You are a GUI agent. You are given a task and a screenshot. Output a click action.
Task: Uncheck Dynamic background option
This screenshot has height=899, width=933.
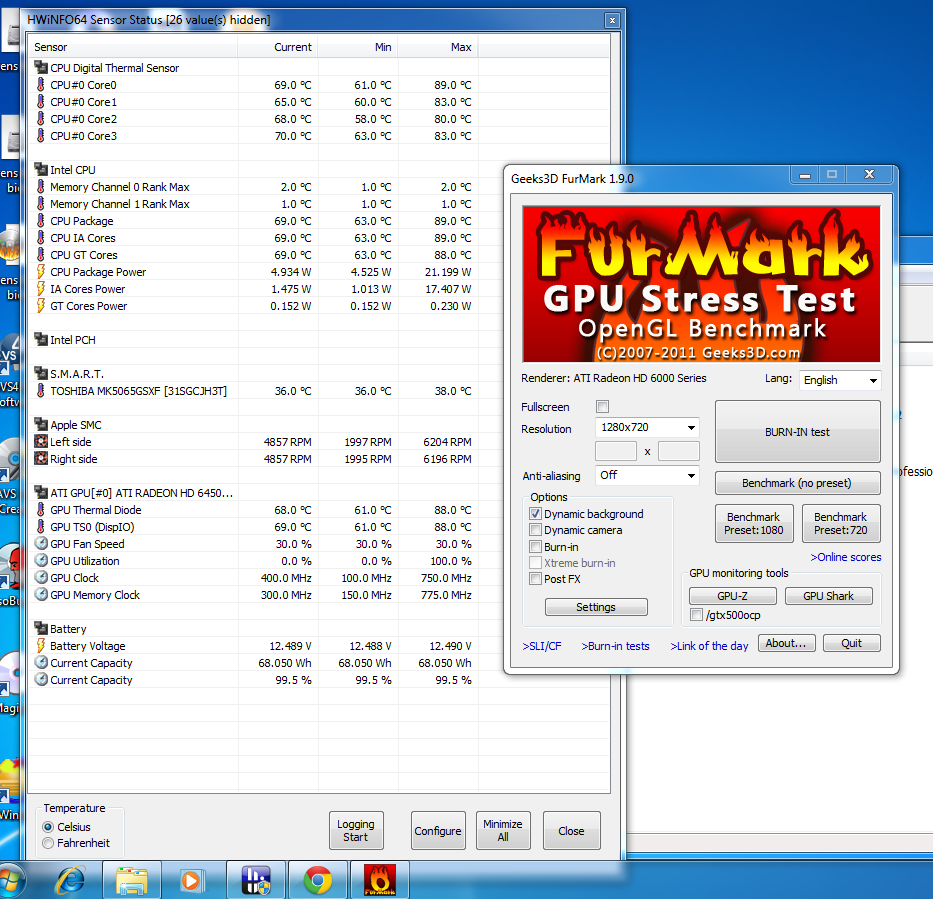click(x=536, y=513)
